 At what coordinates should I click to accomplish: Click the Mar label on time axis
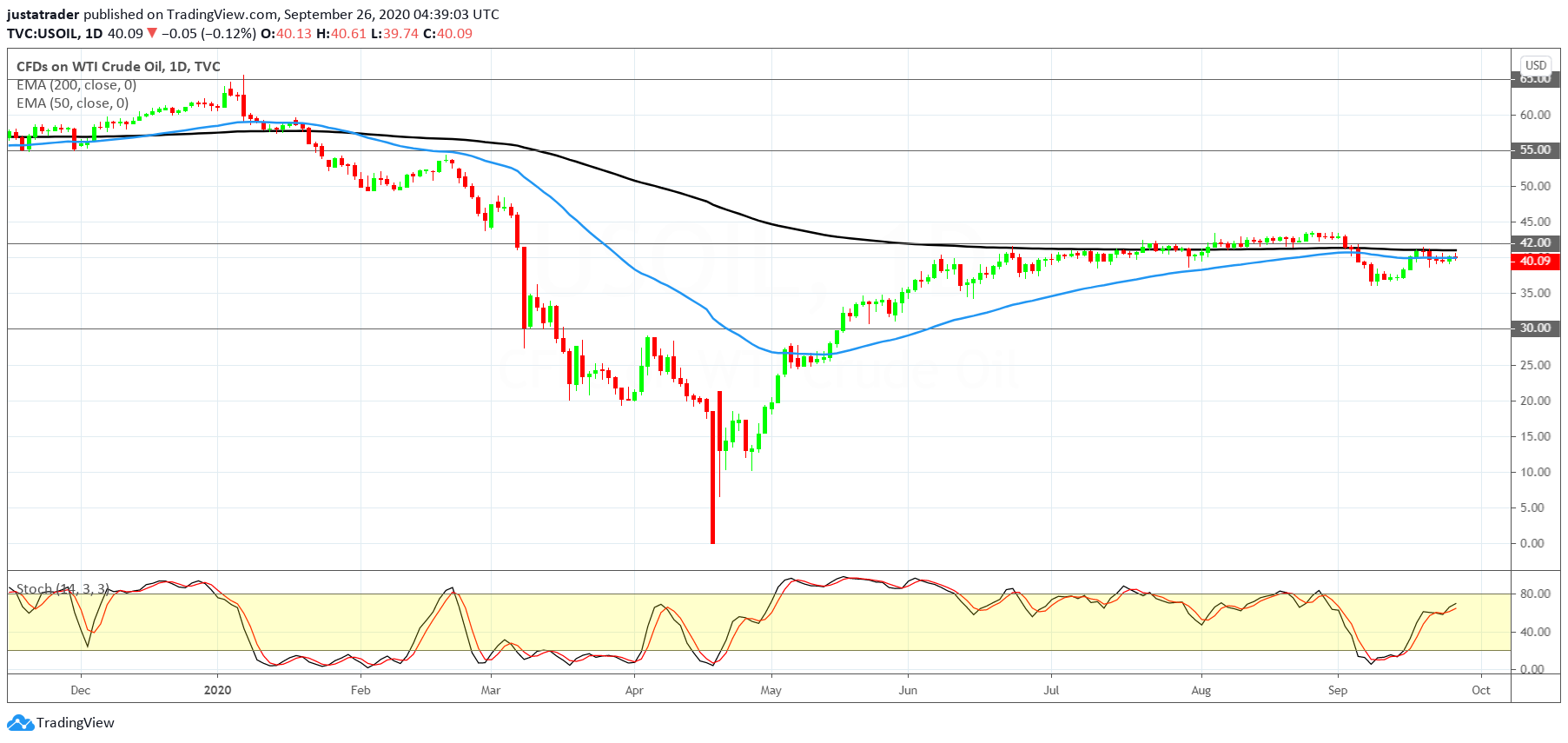pos(491,690)
